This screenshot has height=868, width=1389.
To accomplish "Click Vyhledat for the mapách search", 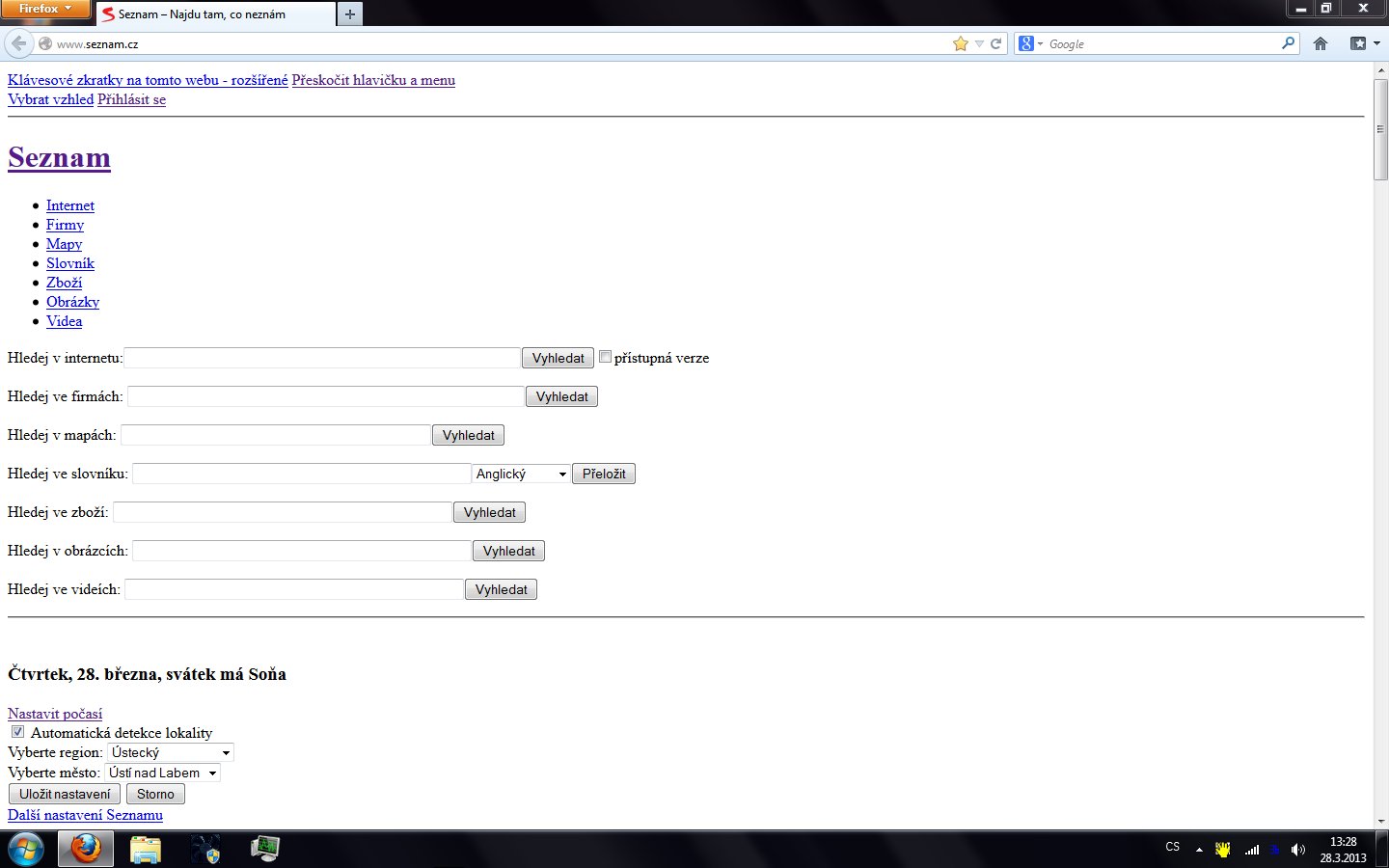I will click(468, 435).
